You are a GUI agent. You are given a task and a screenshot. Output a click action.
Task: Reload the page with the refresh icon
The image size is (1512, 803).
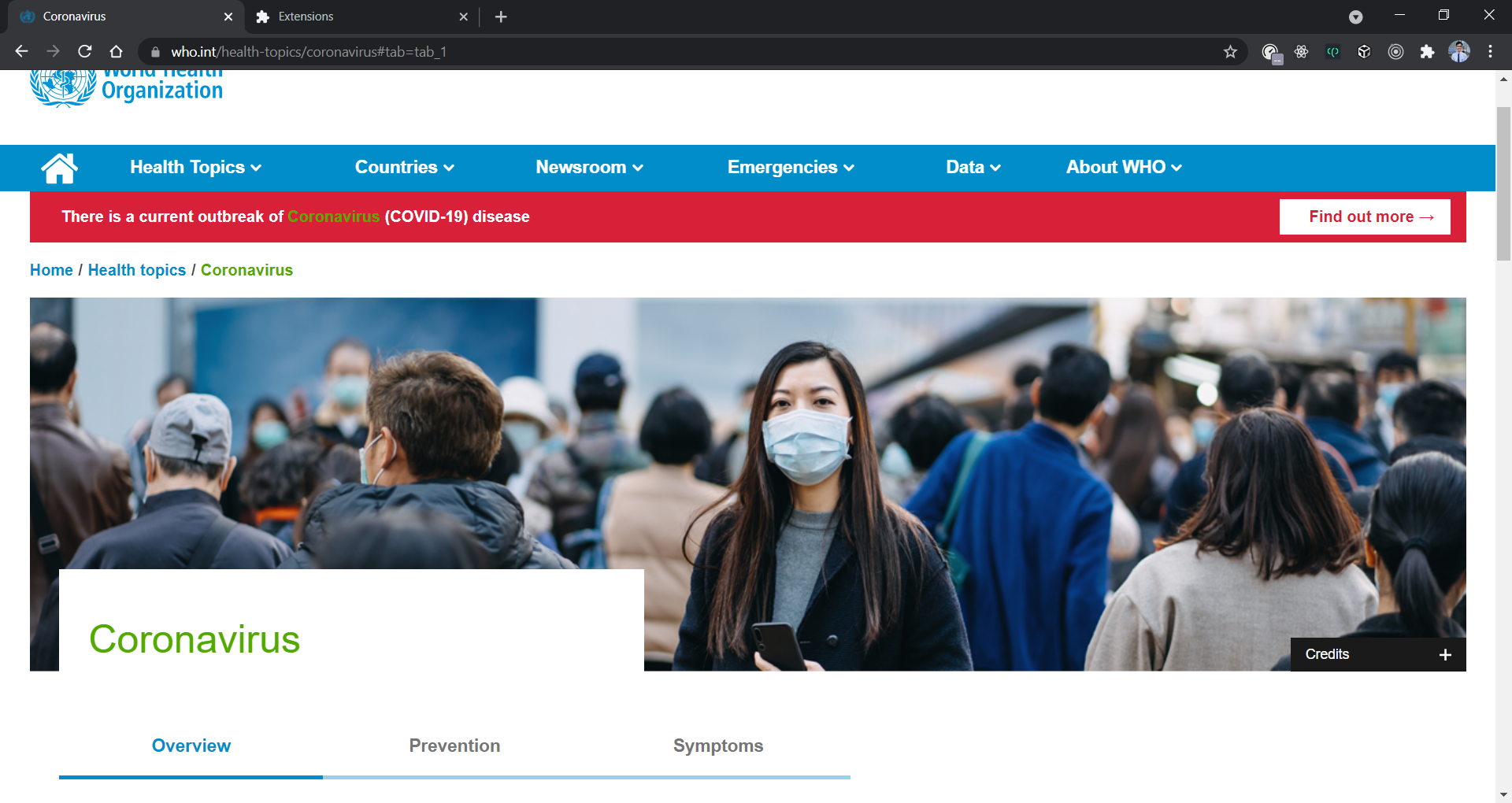tap(85, 51)
